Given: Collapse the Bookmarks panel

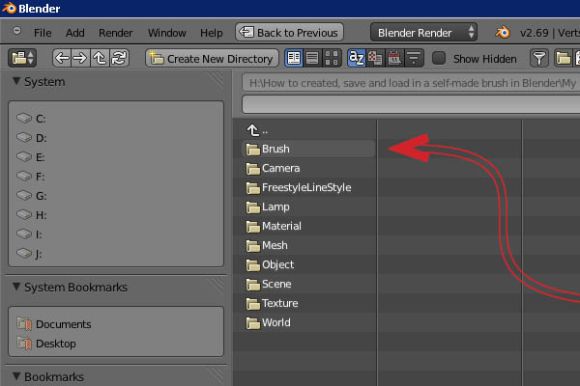Looking at the screenshot, I should point(16,376).
